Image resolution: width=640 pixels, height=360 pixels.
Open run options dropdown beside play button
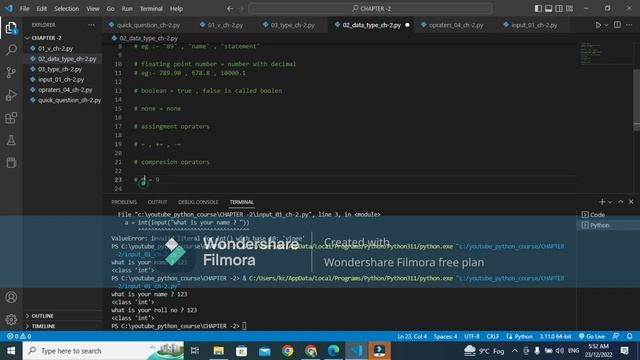point(606,25)
